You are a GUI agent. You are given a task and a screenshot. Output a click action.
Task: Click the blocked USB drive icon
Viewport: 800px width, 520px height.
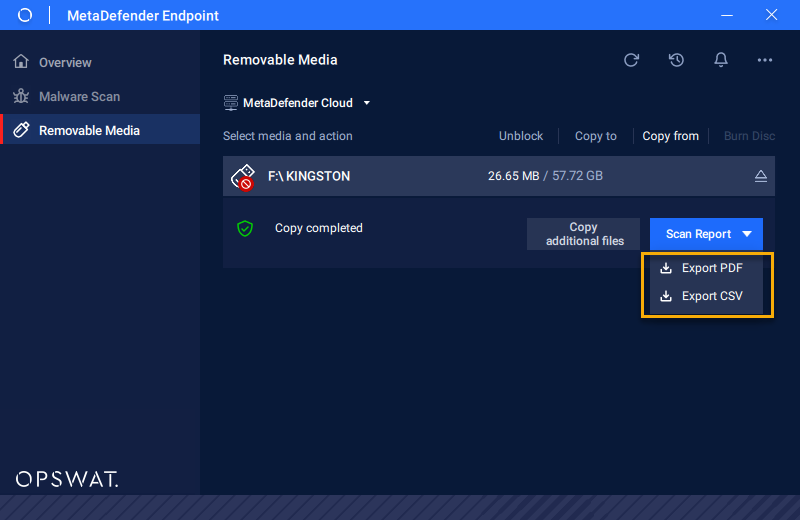[243, 177]
